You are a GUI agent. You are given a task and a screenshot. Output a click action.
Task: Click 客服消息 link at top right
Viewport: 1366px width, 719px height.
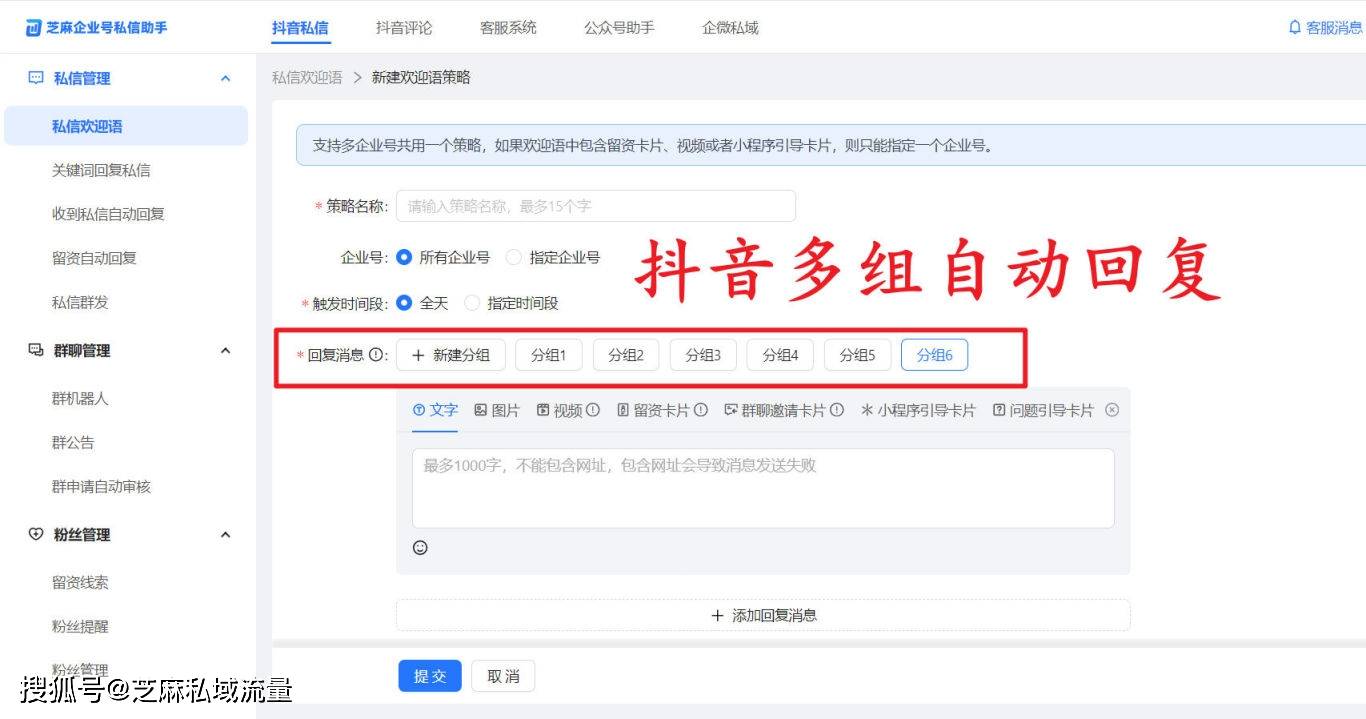(x=1325, y=28)
